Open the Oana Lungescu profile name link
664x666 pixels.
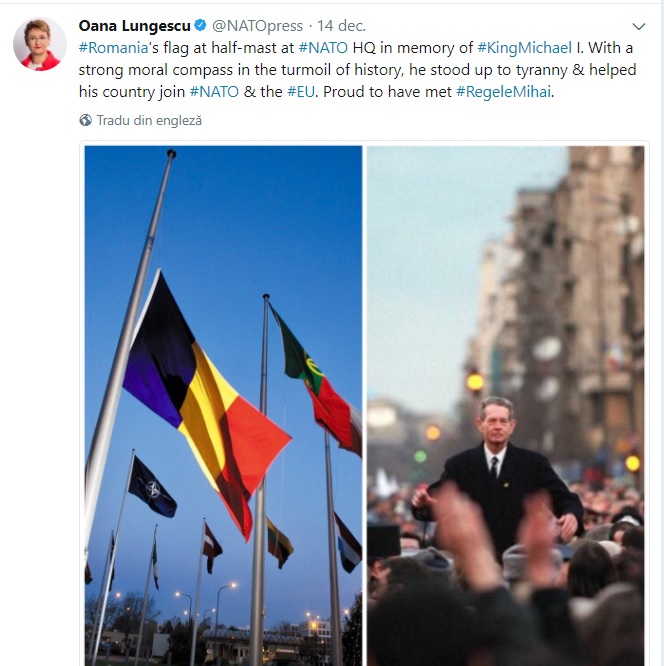click(134, 26)
